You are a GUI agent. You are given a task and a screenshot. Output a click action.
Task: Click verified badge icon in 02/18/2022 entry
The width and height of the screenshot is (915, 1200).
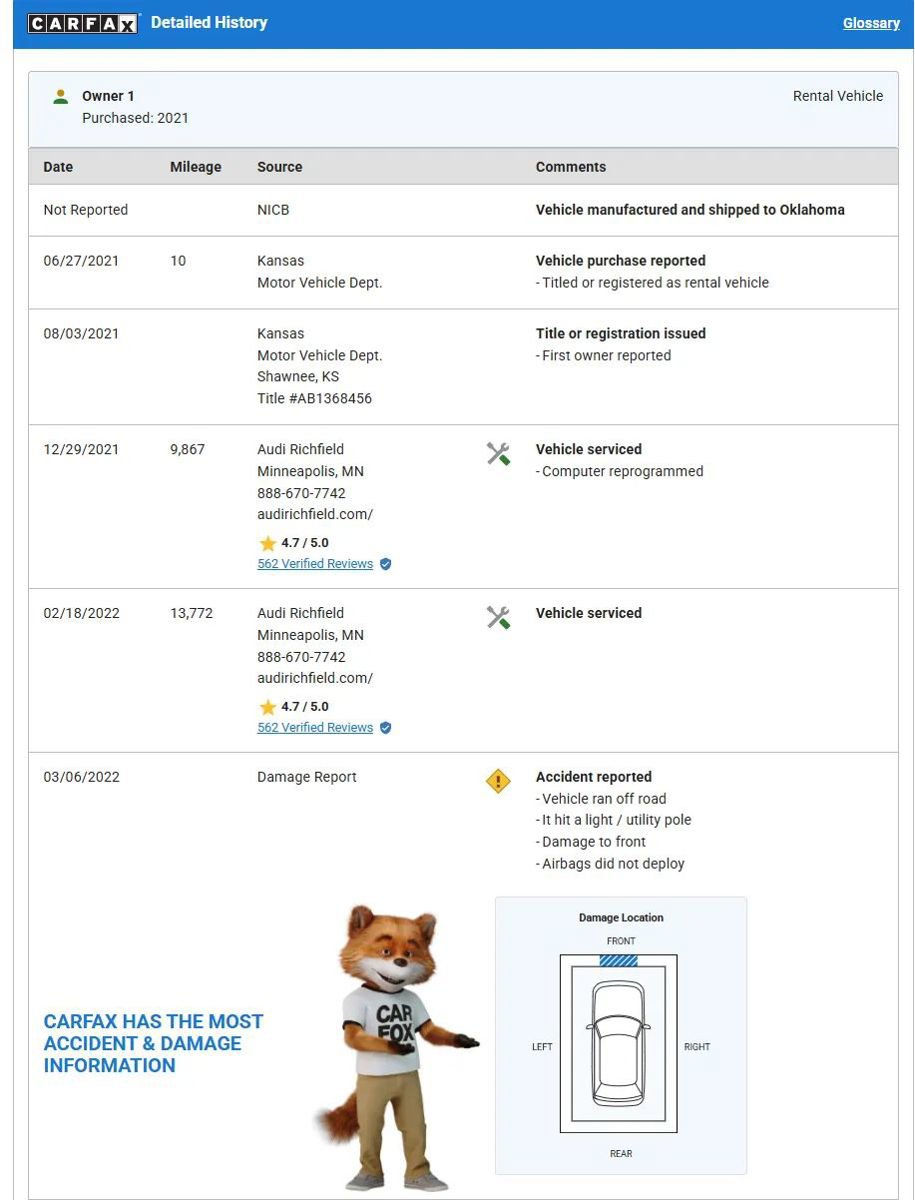point(386,728)
